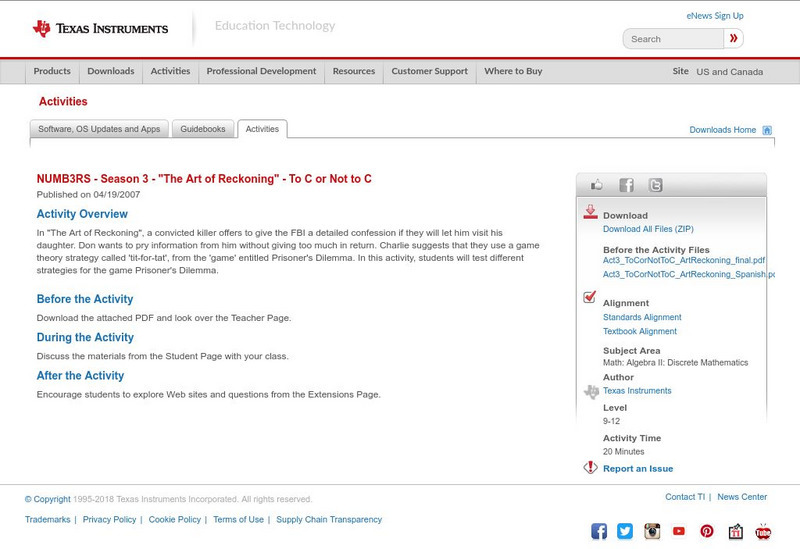Click the eNews Sign Up link
The image size is (800, 549).
[x=715, y=16]
